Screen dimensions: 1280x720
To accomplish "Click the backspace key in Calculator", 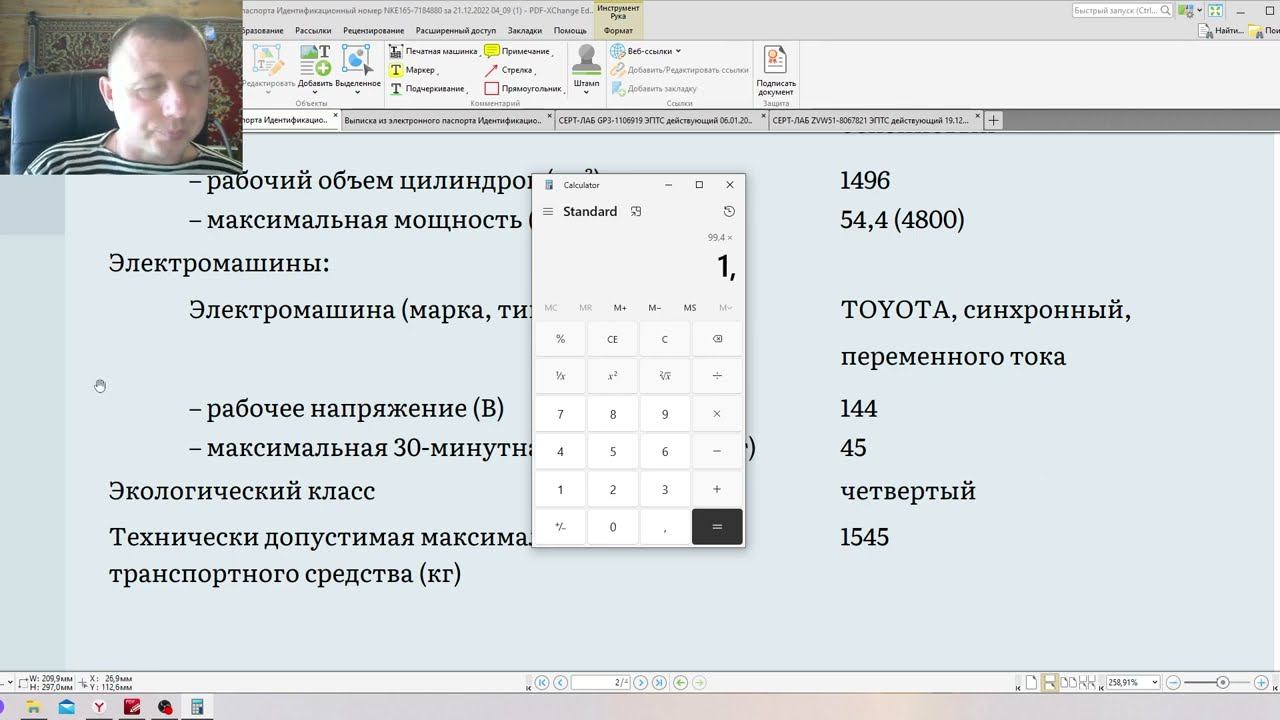I will coord(717,339).
